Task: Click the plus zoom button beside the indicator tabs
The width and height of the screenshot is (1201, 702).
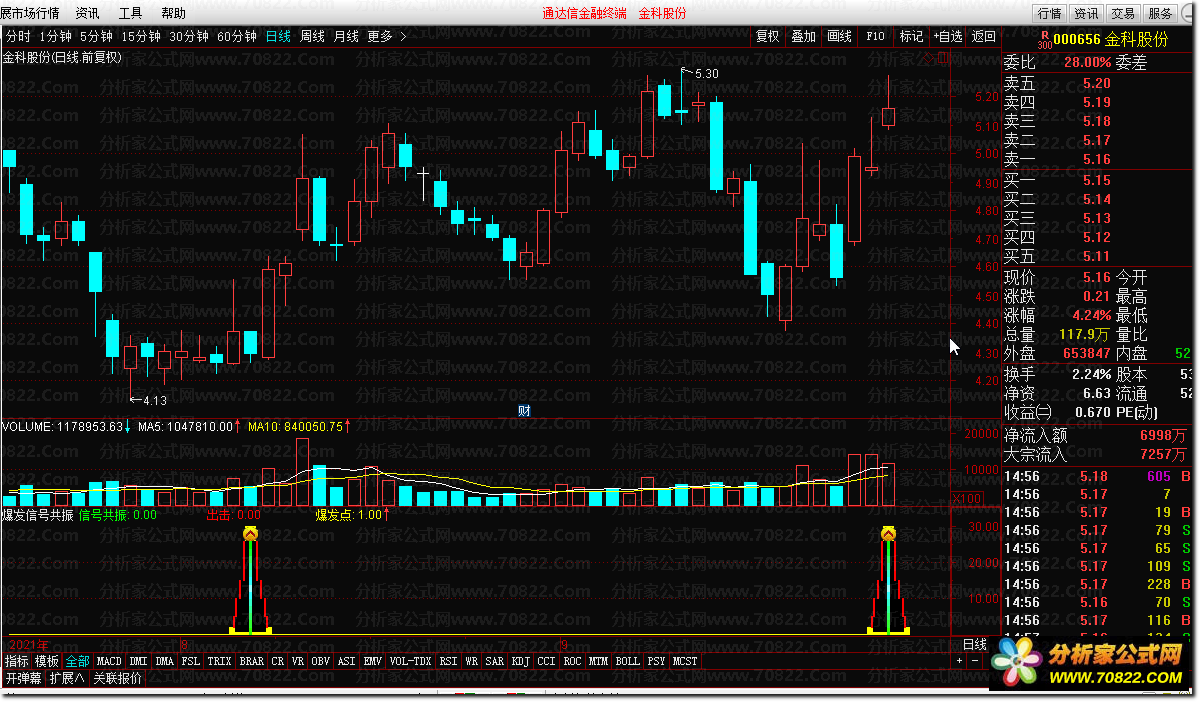Action: pyautogui.click(x=958, y=662)
